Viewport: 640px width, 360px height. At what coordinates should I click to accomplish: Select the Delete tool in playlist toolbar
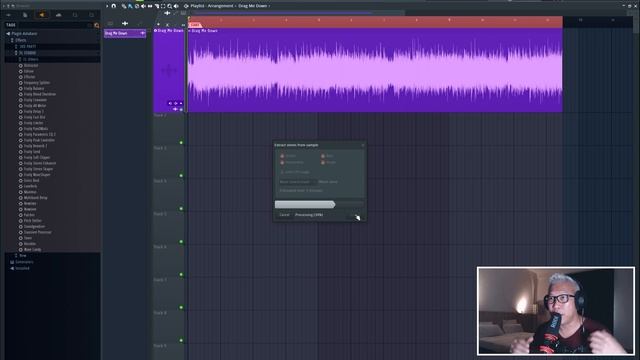coord(137,6)
